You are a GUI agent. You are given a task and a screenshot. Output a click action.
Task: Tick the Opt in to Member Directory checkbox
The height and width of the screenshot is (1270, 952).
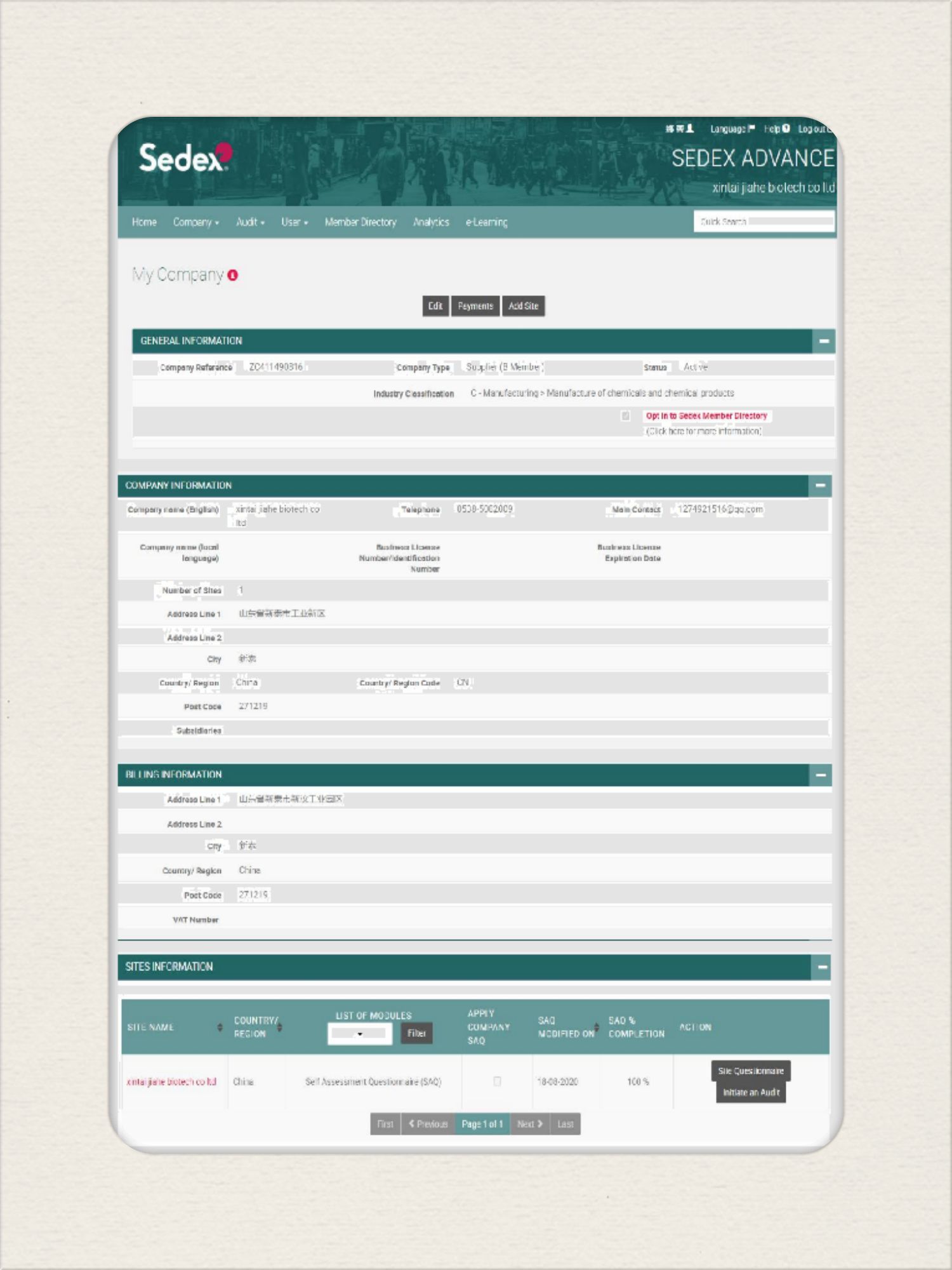pos(626,416)
